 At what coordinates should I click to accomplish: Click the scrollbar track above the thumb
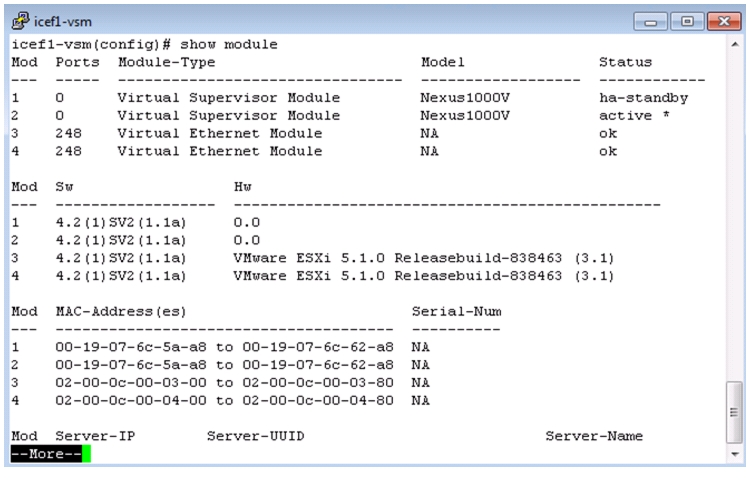[735, 215]
